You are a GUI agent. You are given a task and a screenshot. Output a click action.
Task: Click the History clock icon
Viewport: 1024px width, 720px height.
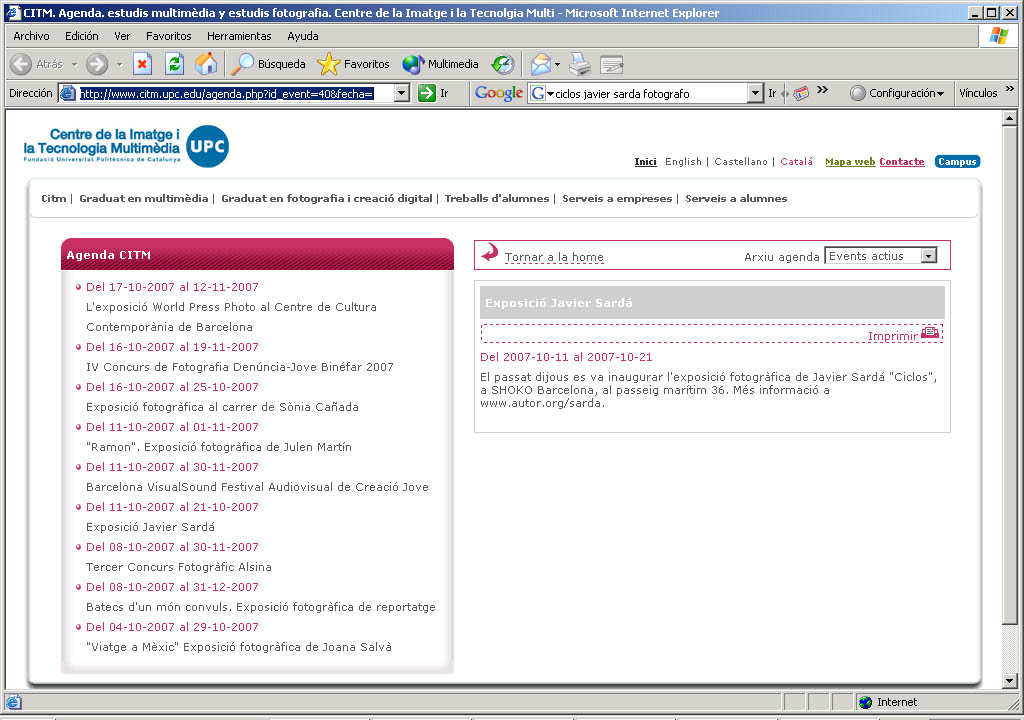(502, 64)
